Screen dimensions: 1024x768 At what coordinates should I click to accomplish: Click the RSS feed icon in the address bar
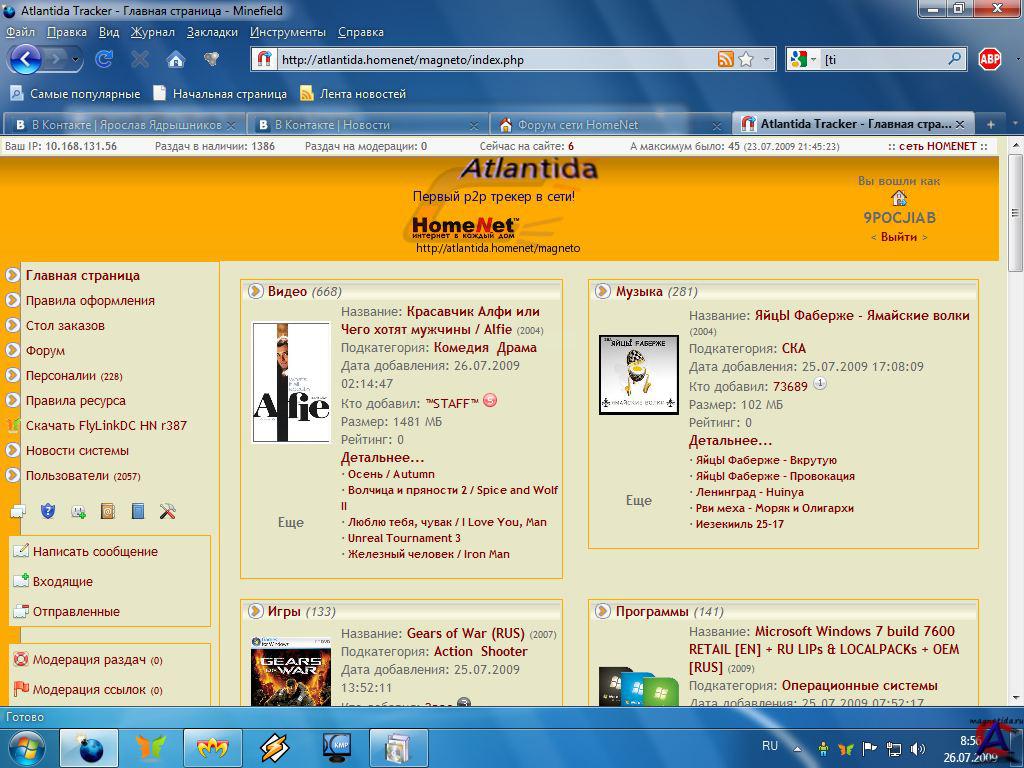pos(726,60)
